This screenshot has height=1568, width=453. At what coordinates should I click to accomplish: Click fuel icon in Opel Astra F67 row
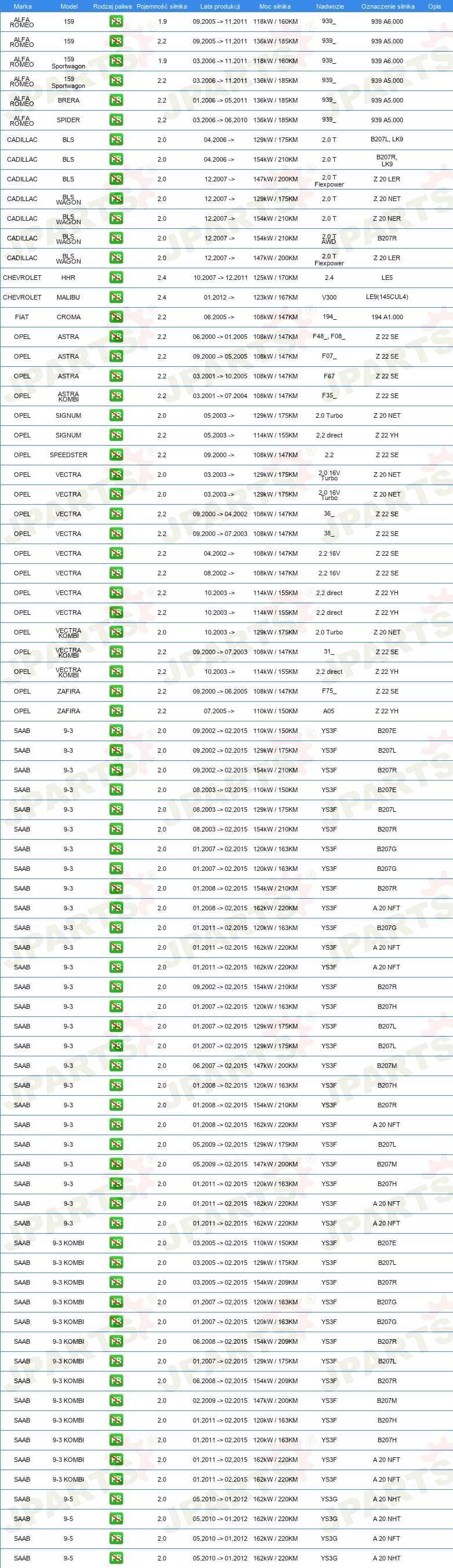(x=116, y=376)
